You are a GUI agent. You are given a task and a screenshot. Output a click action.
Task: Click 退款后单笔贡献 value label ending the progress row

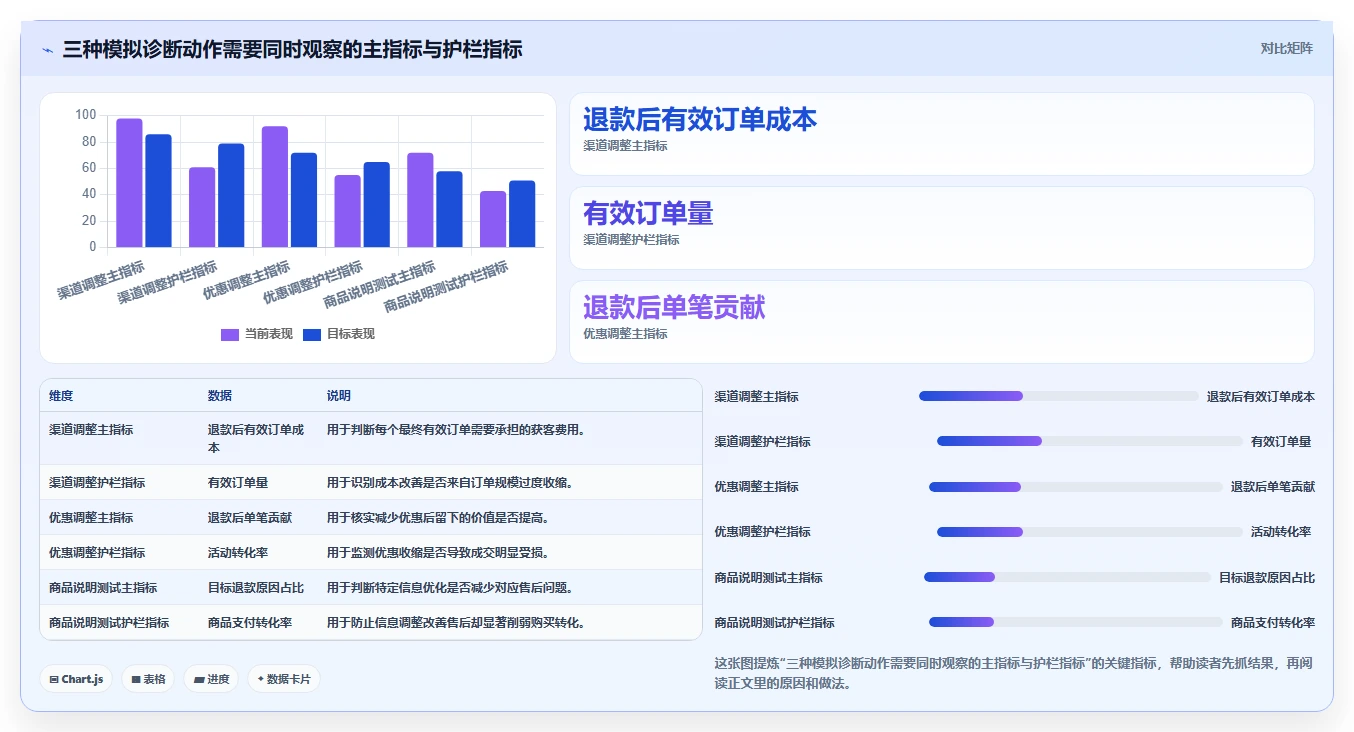point(1272,487)
